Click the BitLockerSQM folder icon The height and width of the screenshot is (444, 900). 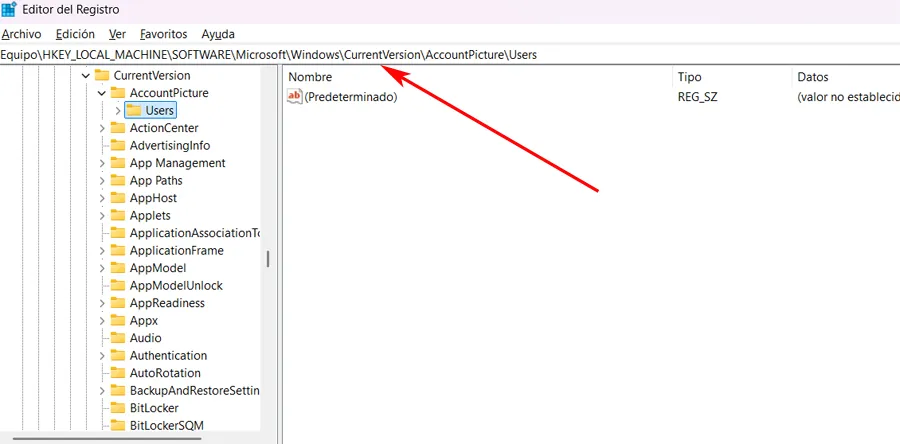click(x=118, y=425)
